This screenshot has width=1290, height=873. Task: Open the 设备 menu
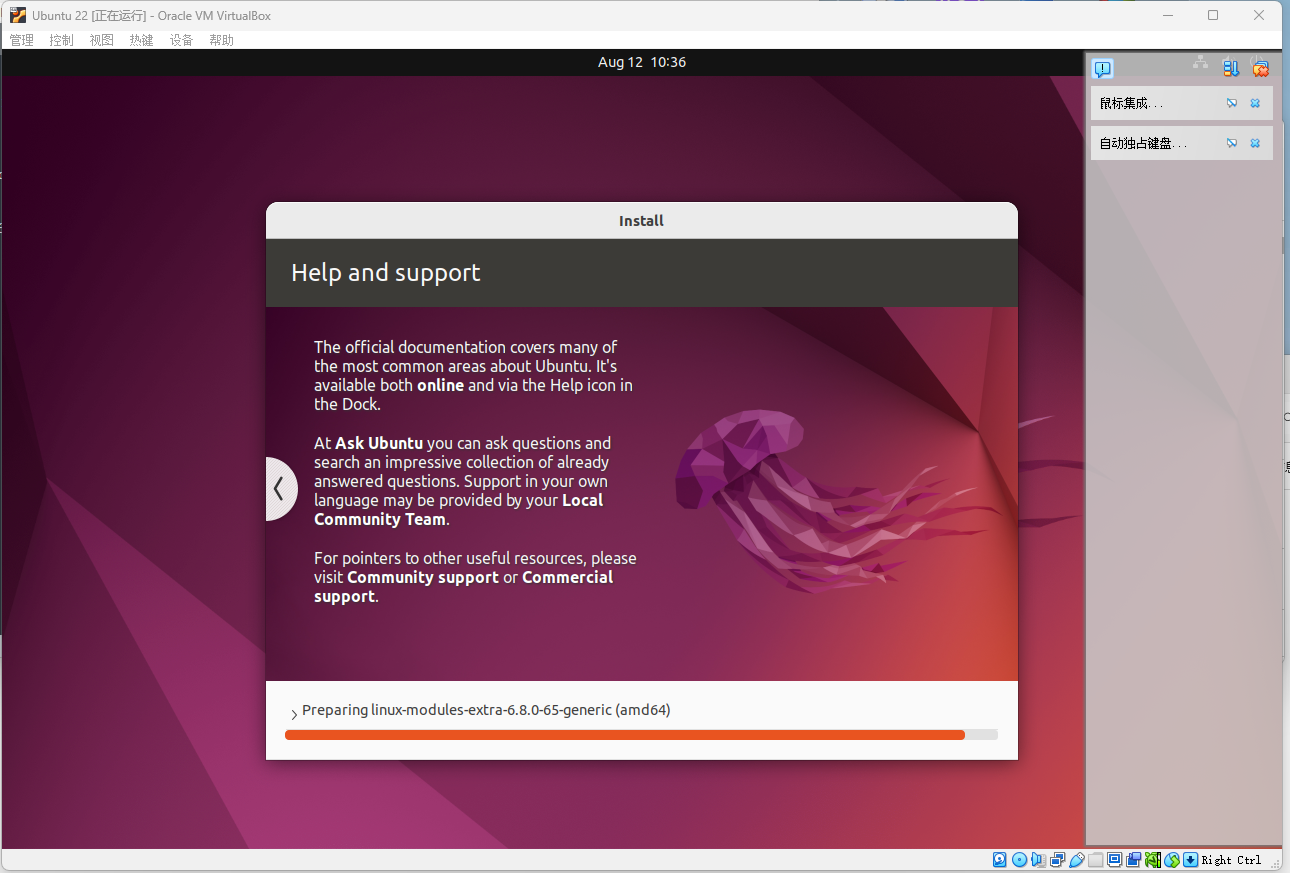click(181, 40)
